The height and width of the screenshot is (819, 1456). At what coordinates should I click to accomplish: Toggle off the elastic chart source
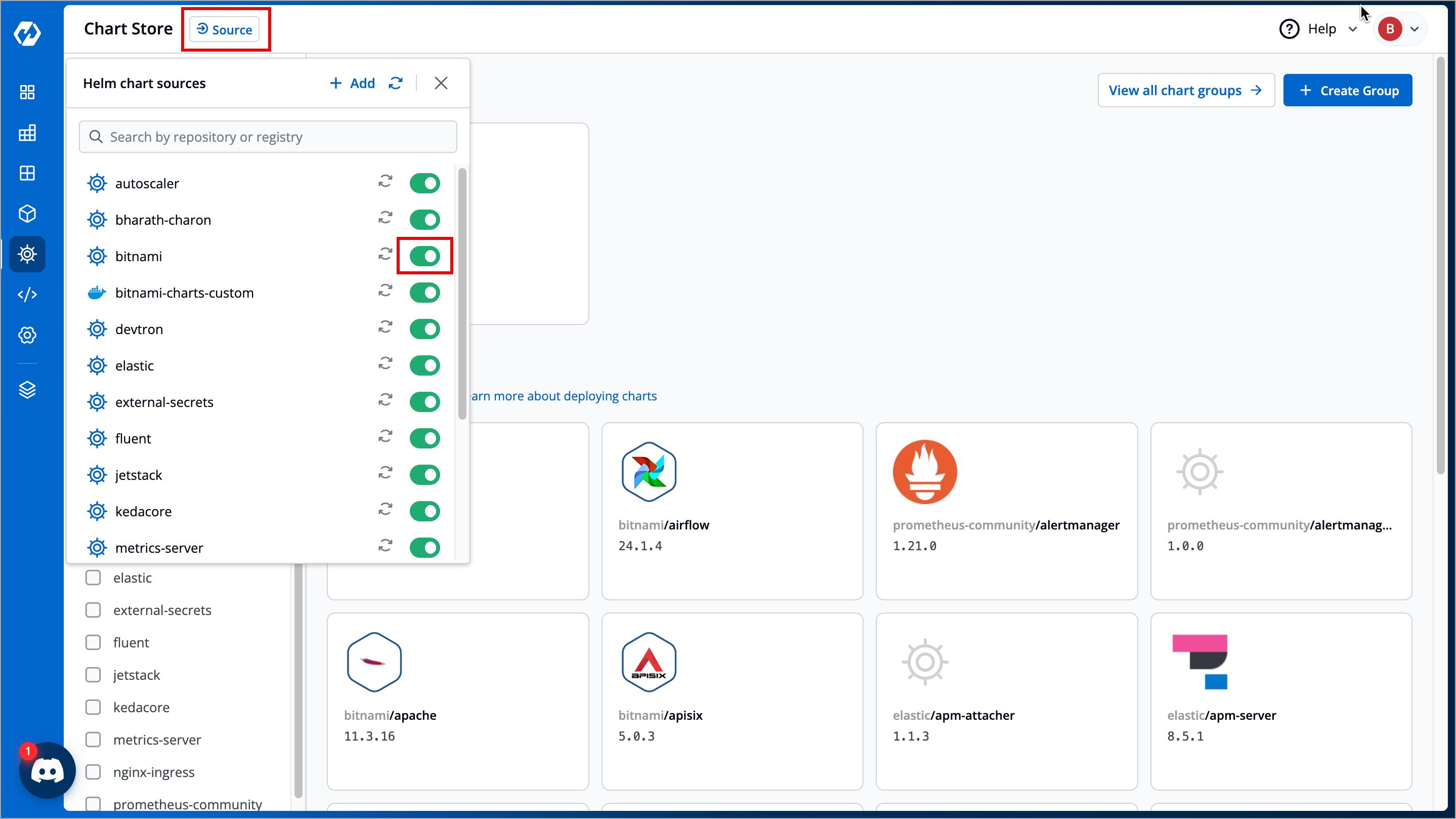click(424, 365)
